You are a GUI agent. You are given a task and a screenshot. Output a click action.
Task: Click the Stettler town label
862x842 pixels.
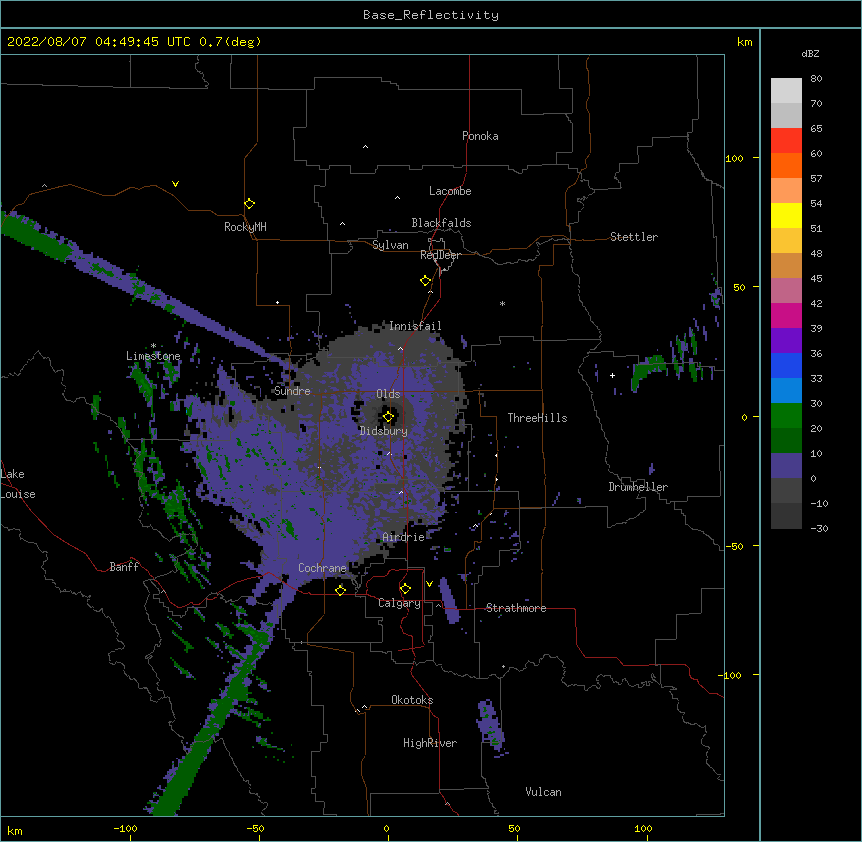coord(634,237)
